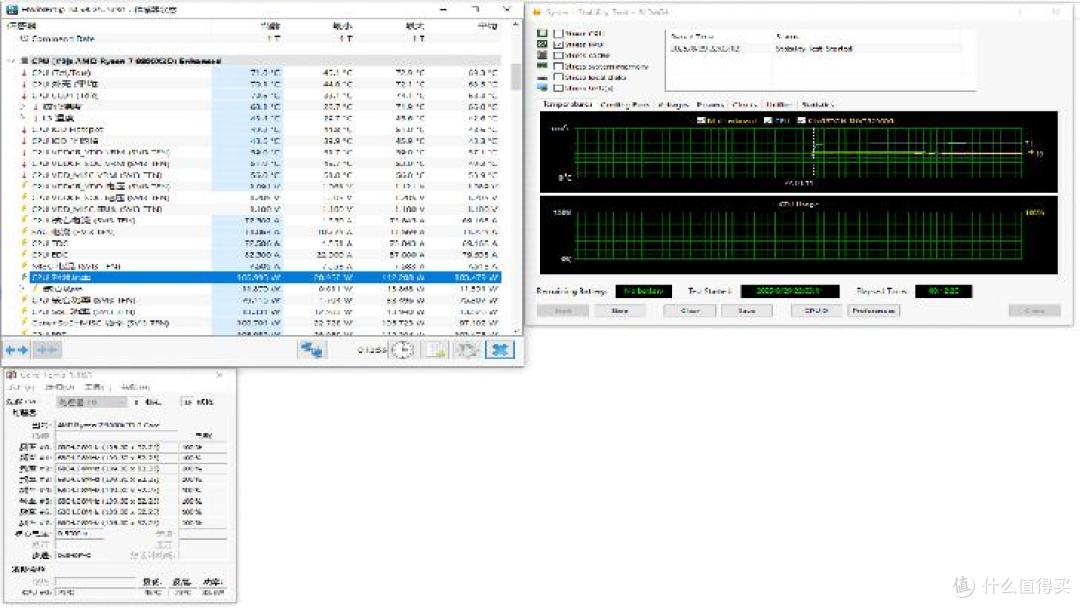Image resolution: width=1080 pixels, height=608 pixels.
Task: Click the Stop button in stability test
Action: tap(620, 311)
